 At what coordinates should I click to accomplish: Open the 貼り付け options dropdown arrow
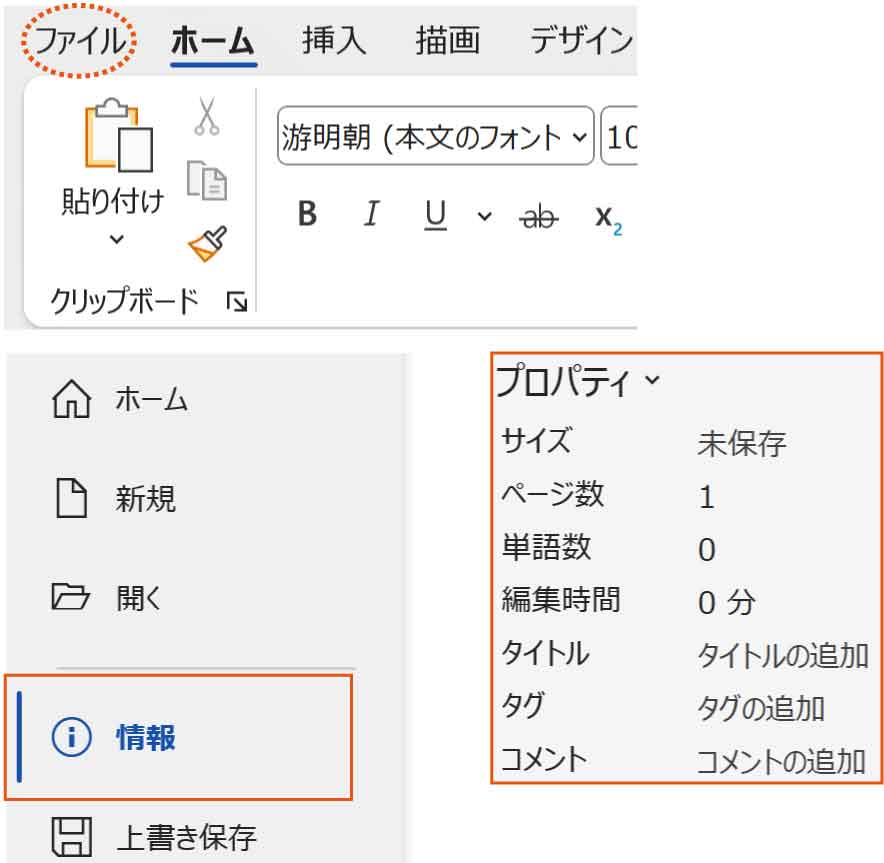(x=116, y=239)
